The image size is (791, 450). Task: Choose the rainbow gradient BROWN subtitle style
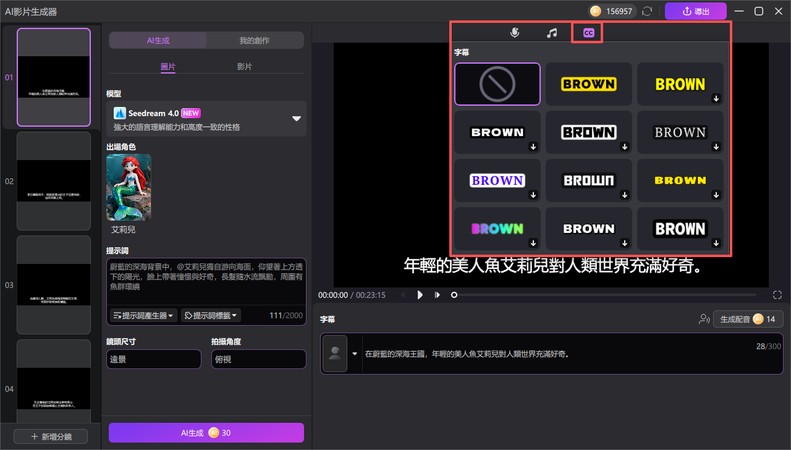[497, 229]
